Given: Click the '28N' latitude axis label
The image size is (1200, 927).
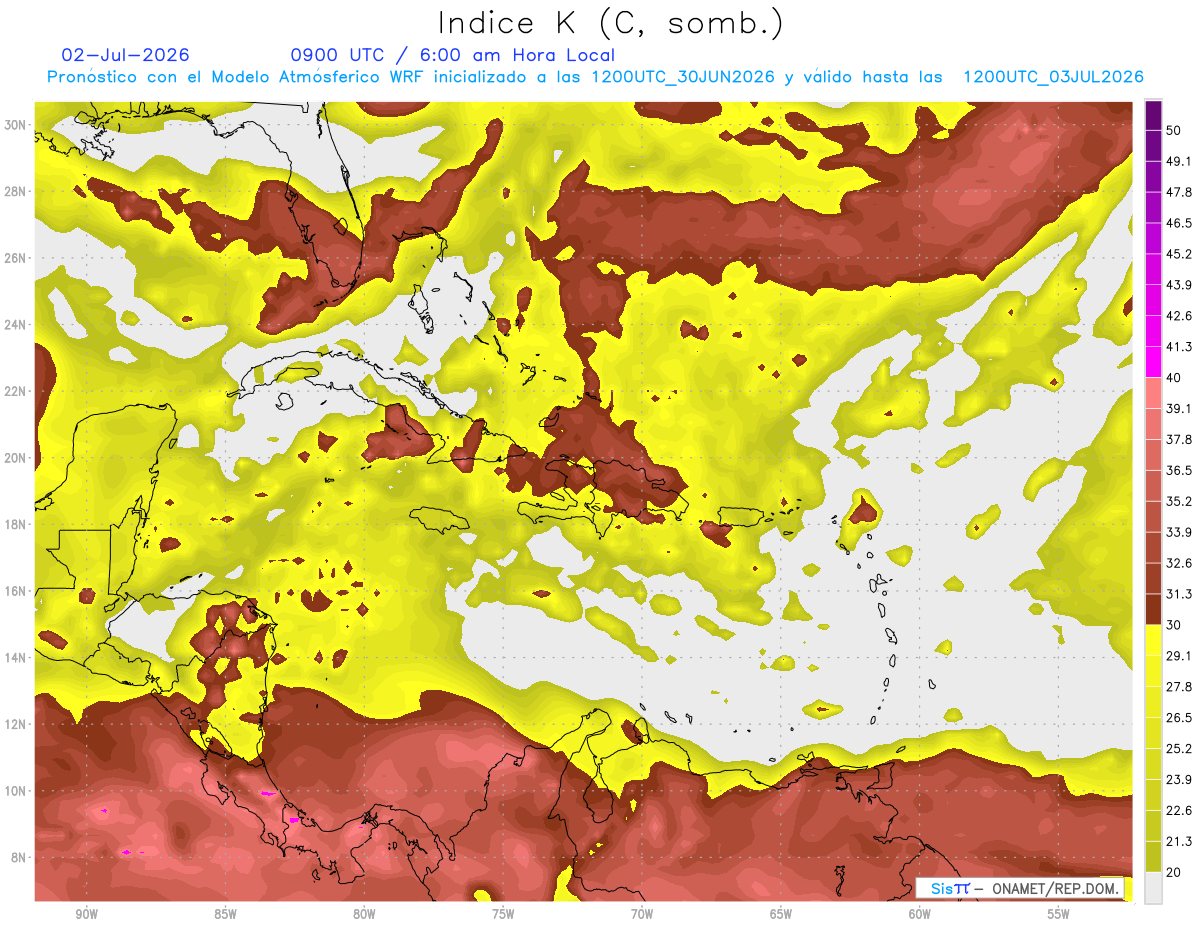Looking at the screenshot, I should (16, 191).
